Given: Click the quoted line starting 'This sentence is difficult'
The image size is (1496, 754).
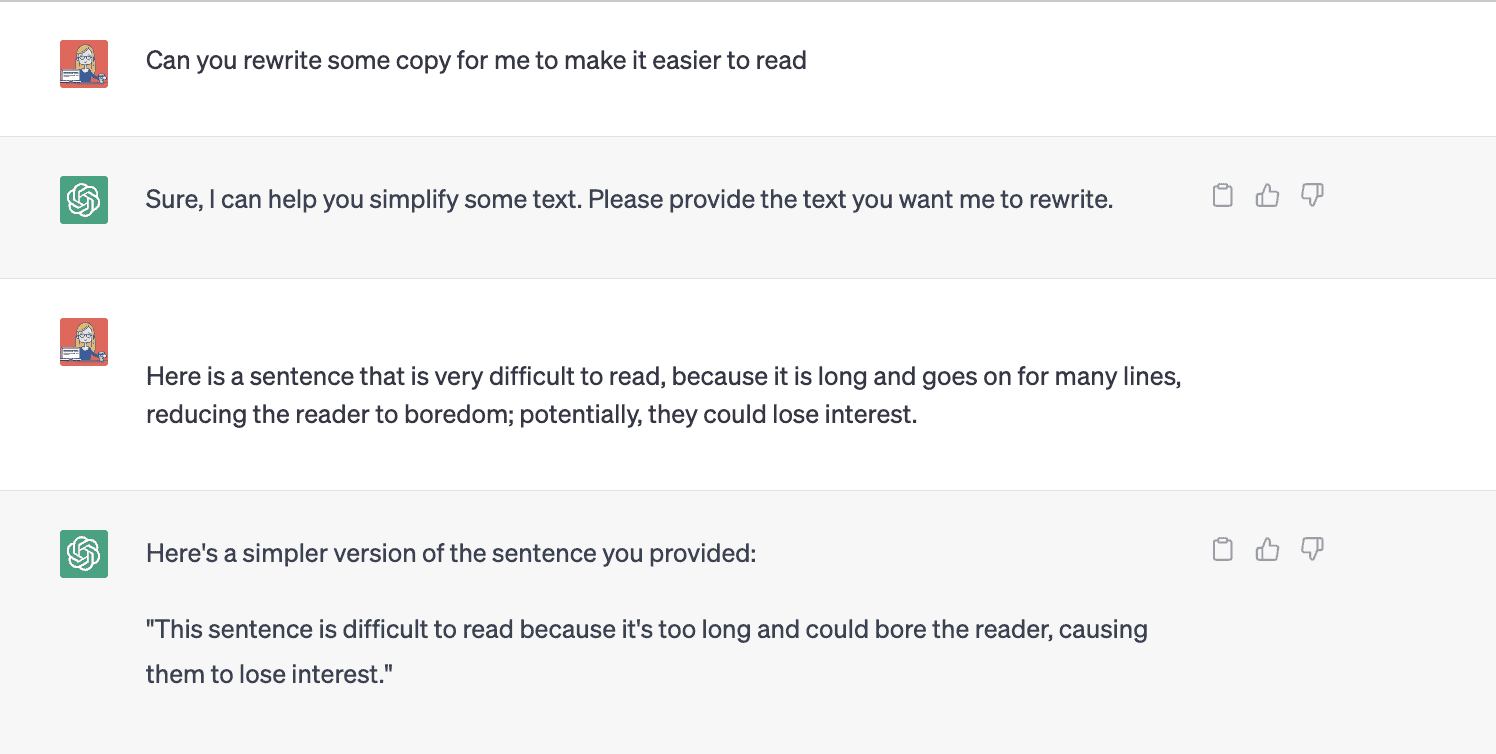Looking at the screenshot, I should click(646, 630).
